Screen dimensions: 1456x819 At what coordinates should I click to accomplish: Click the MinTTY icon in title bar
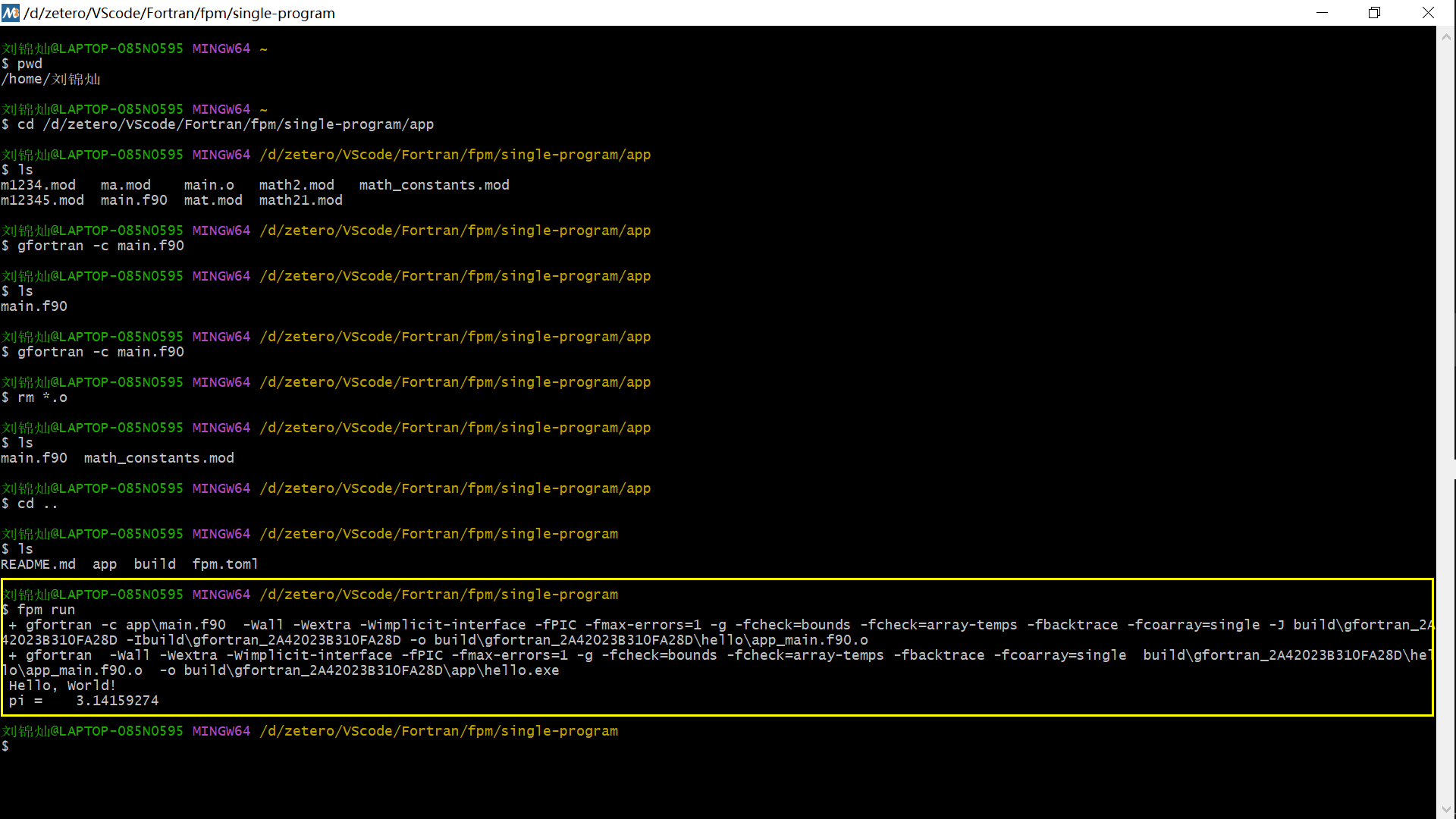click(x=11, y=13)
